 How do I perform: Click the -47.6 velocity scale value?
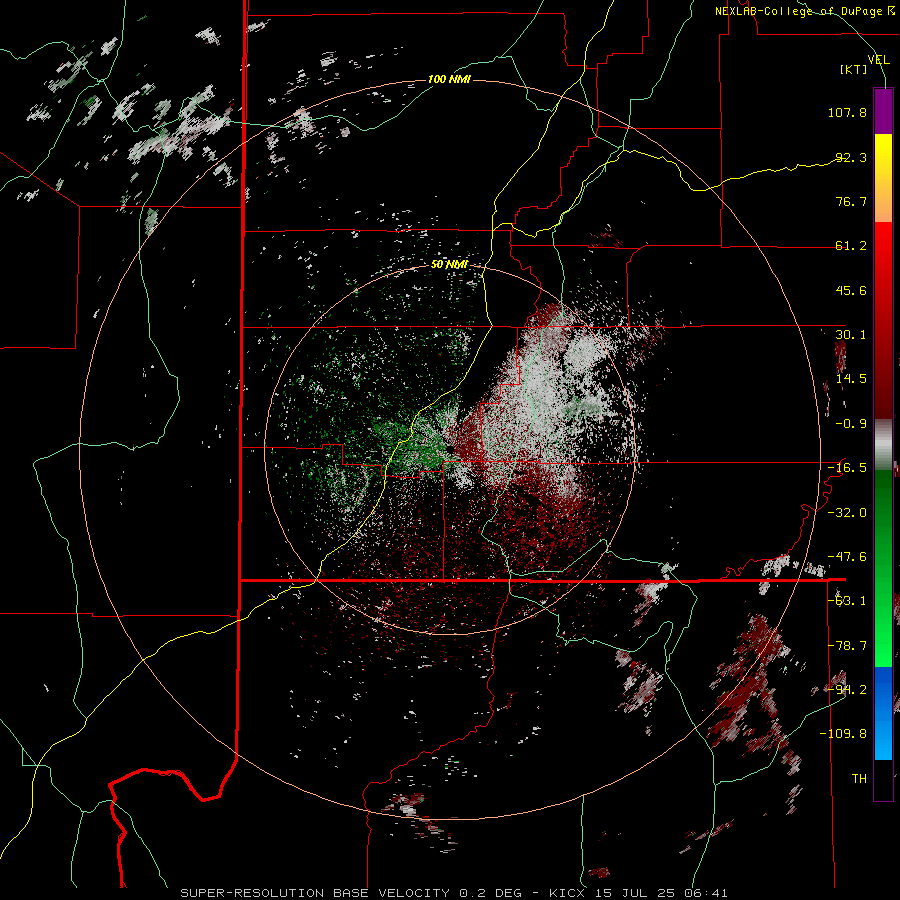click(847, 557)
